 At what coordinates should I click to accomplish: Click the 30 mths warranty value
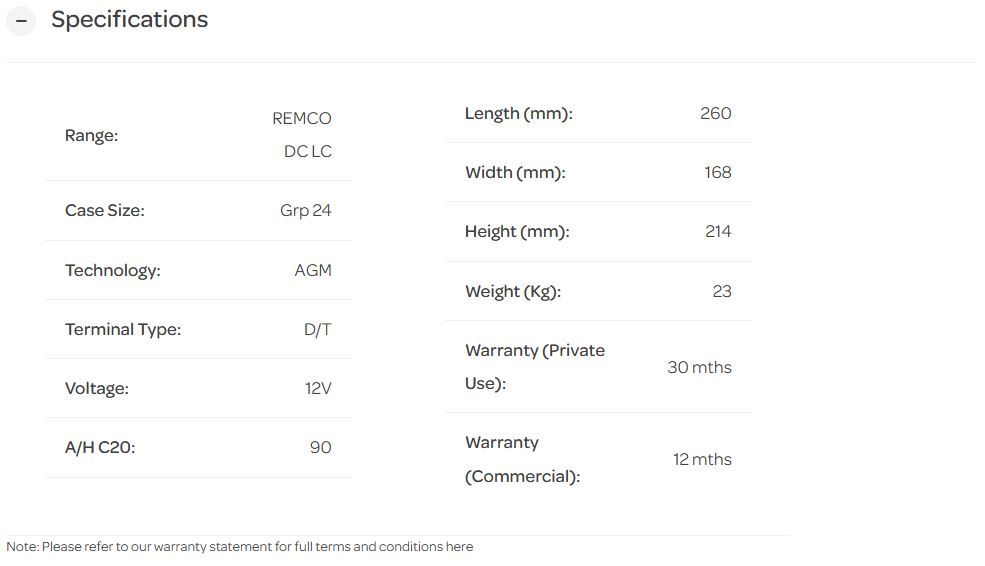tap(699, 367)
